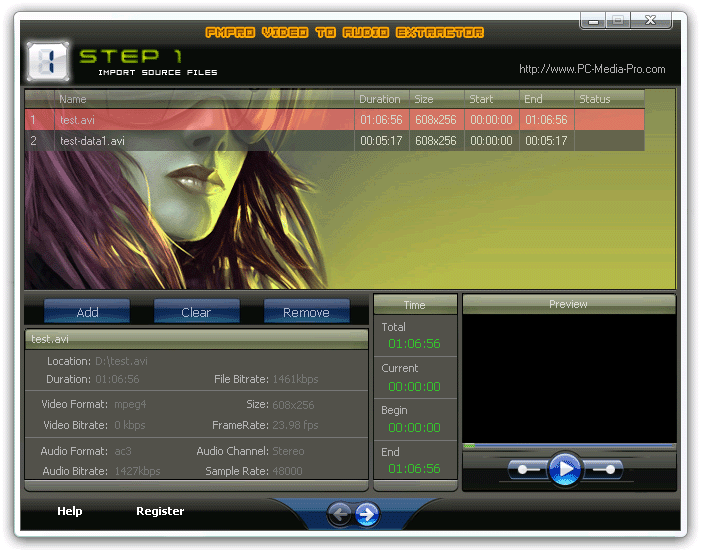Screen dimensions: 701x550
Task: Click the FrameRate value 23.98 fps
Action: click(296, 425)
